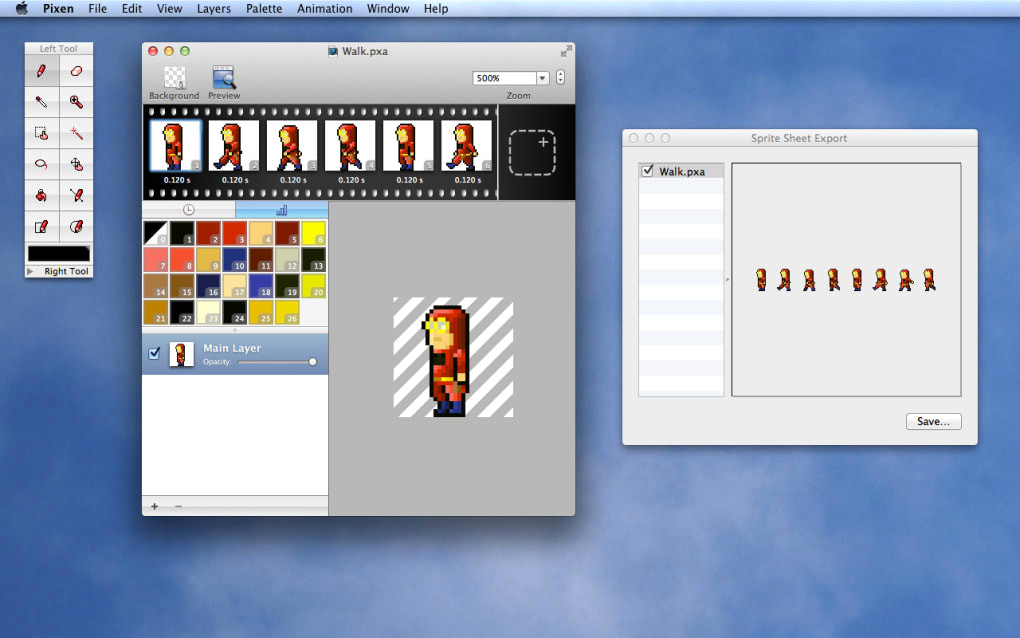Uncheck Walk.pxa in Sprite Sheet Export
Image resolution: width=1020 pixels, height=638 pixels.
(648, 171)
